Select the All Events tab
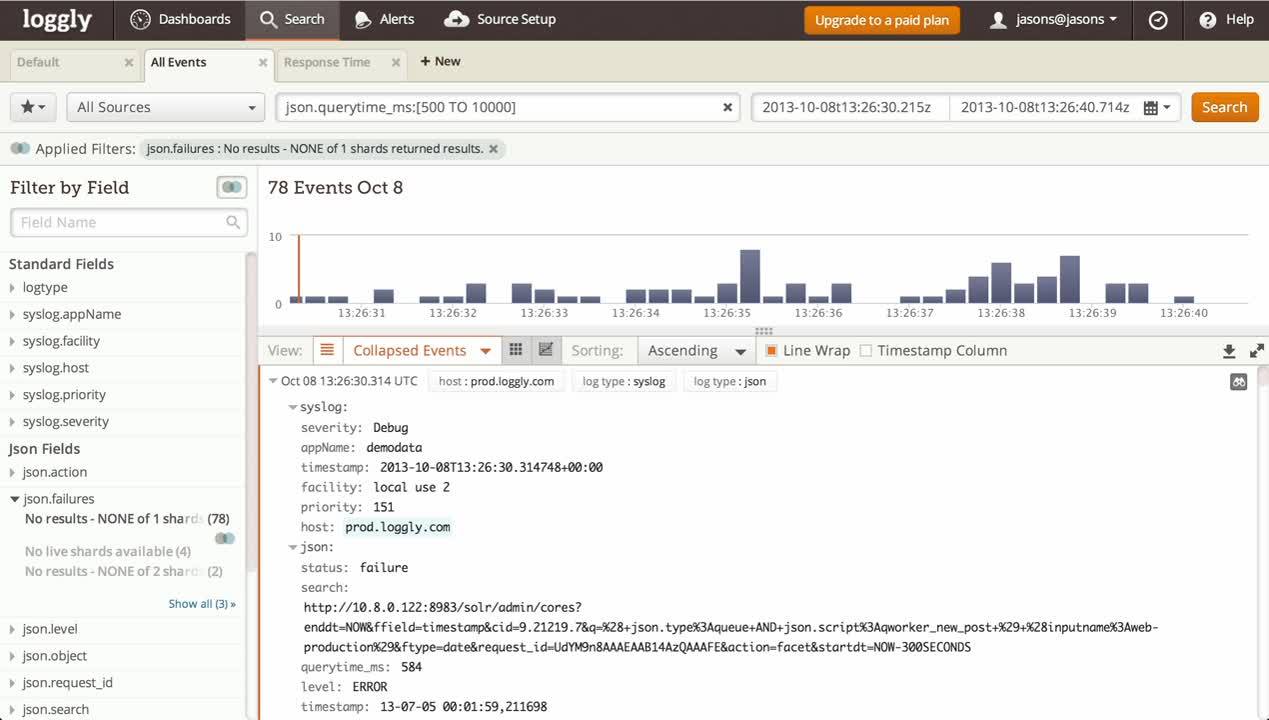The height and width of the screenshot is (720, 1269). pyautogui.click(x=178, y=62)
